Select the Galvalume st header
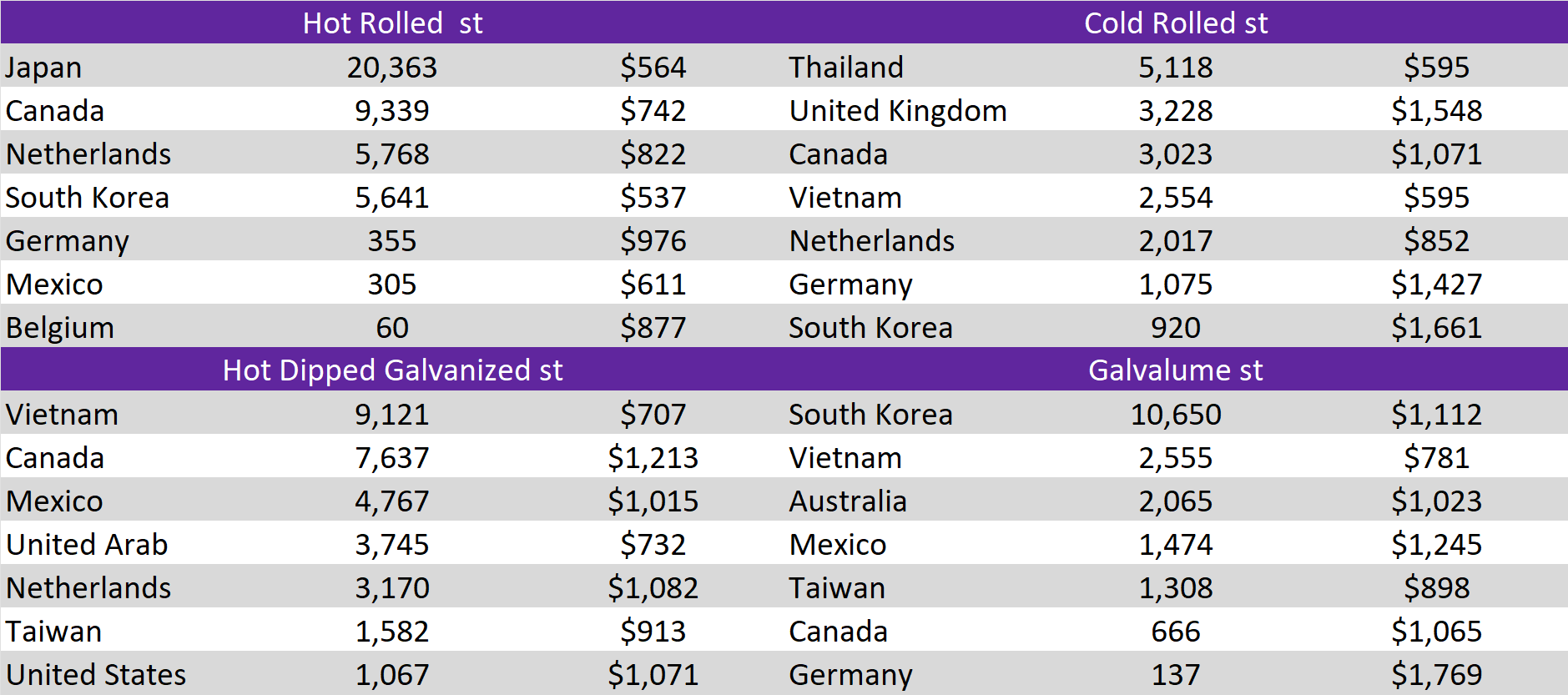This screenshot has width=1568, height=695. (1175, 370)
